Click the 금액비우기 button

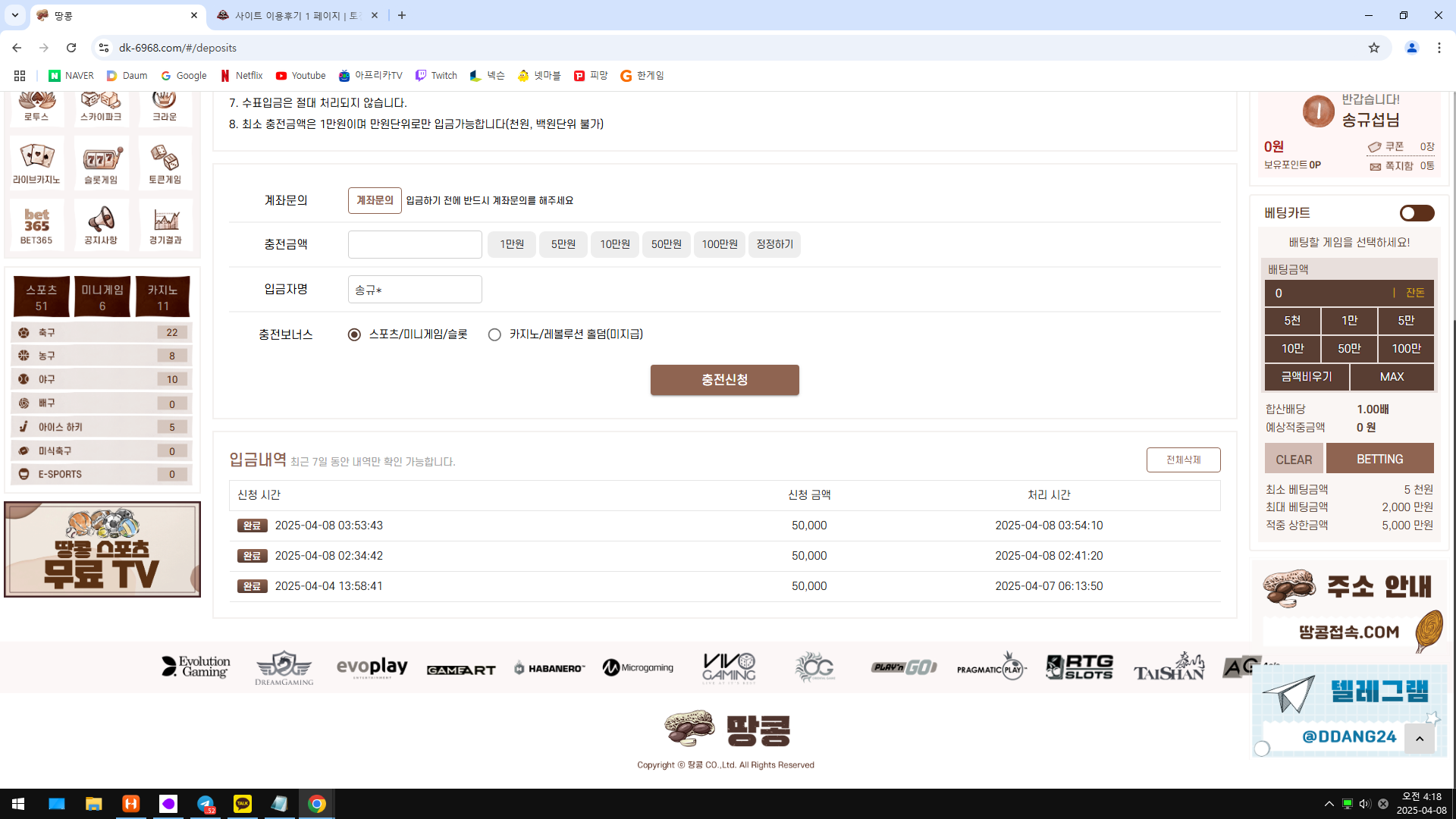point(1307,377)
